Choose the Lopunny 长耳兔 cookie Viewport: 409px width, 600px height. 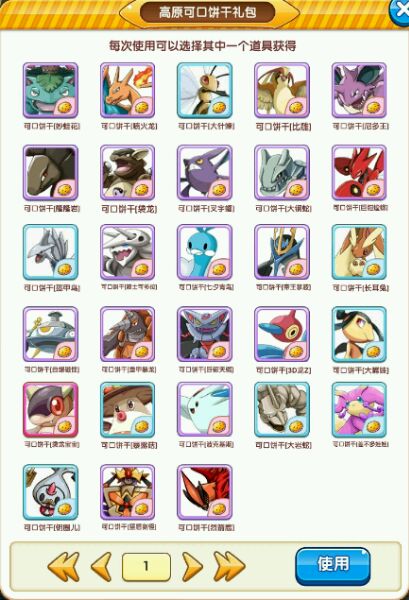click(x=359, y=252)
